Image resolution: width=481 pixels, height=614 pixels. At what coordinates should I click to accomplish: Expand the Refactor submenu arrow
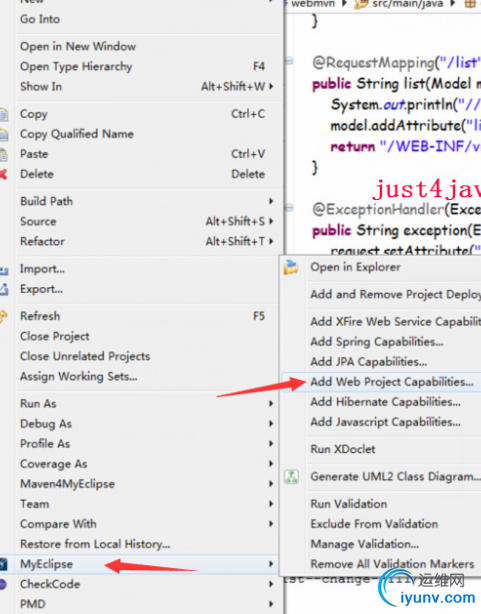click(x=271, y=241)
